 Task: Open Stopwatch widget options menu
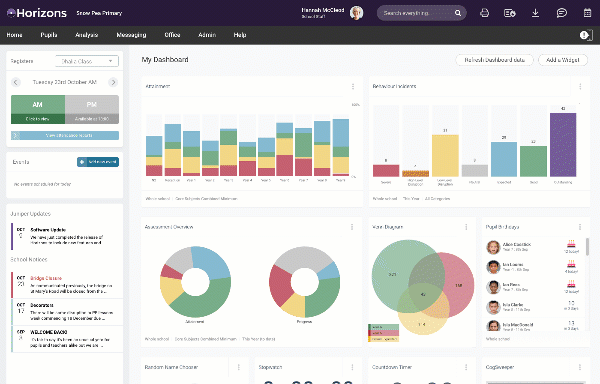tap(352, 367)
